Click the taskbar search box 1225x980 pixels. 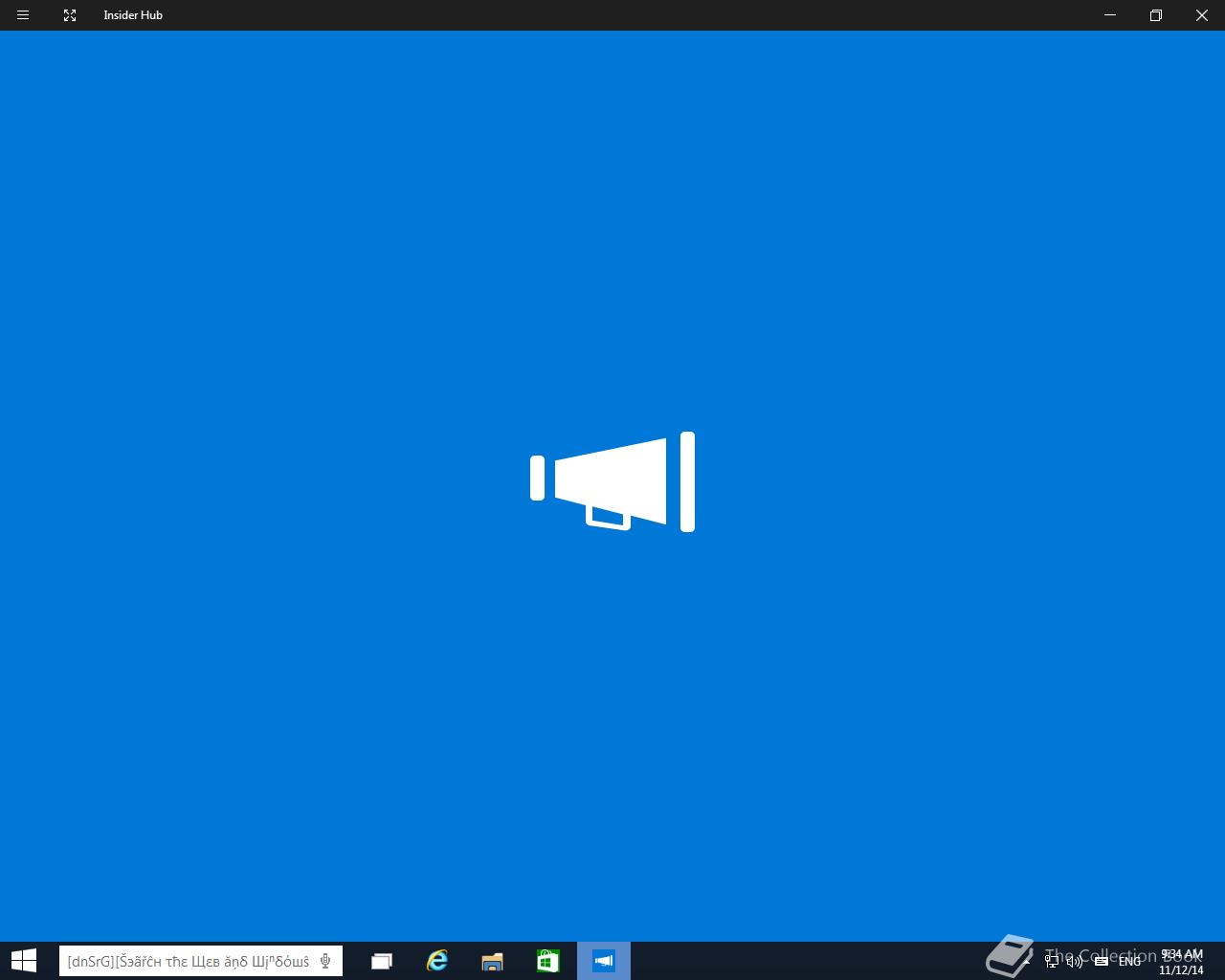201,961
